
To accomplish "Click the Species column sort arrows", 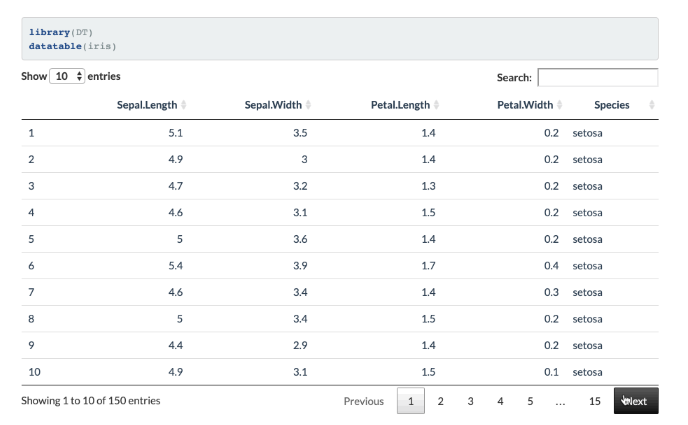I will 652,105.
